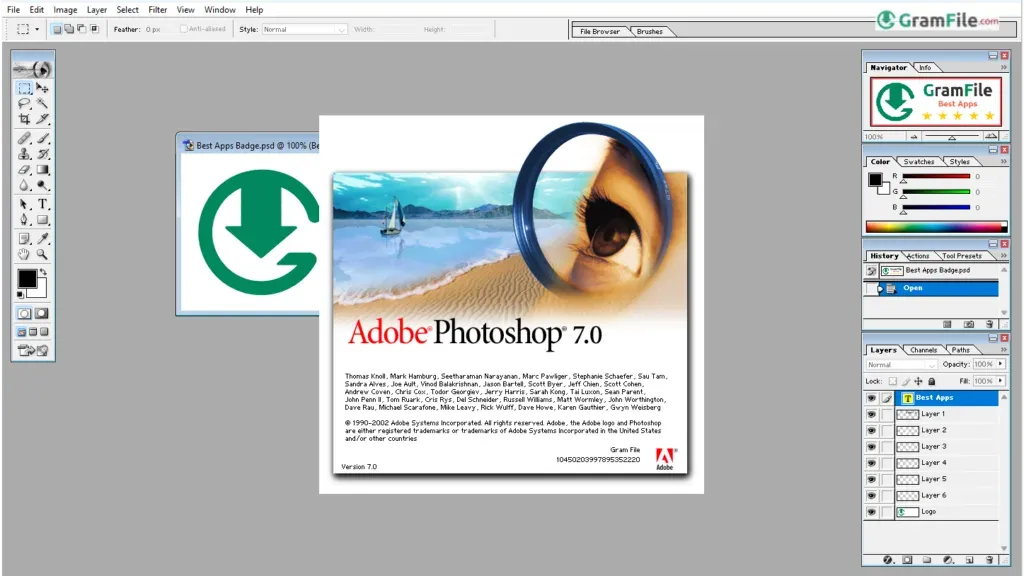The image size is (1024, 576).
Task: Switch to the Tool Presets tab
Action: click(x=961, y=256)
